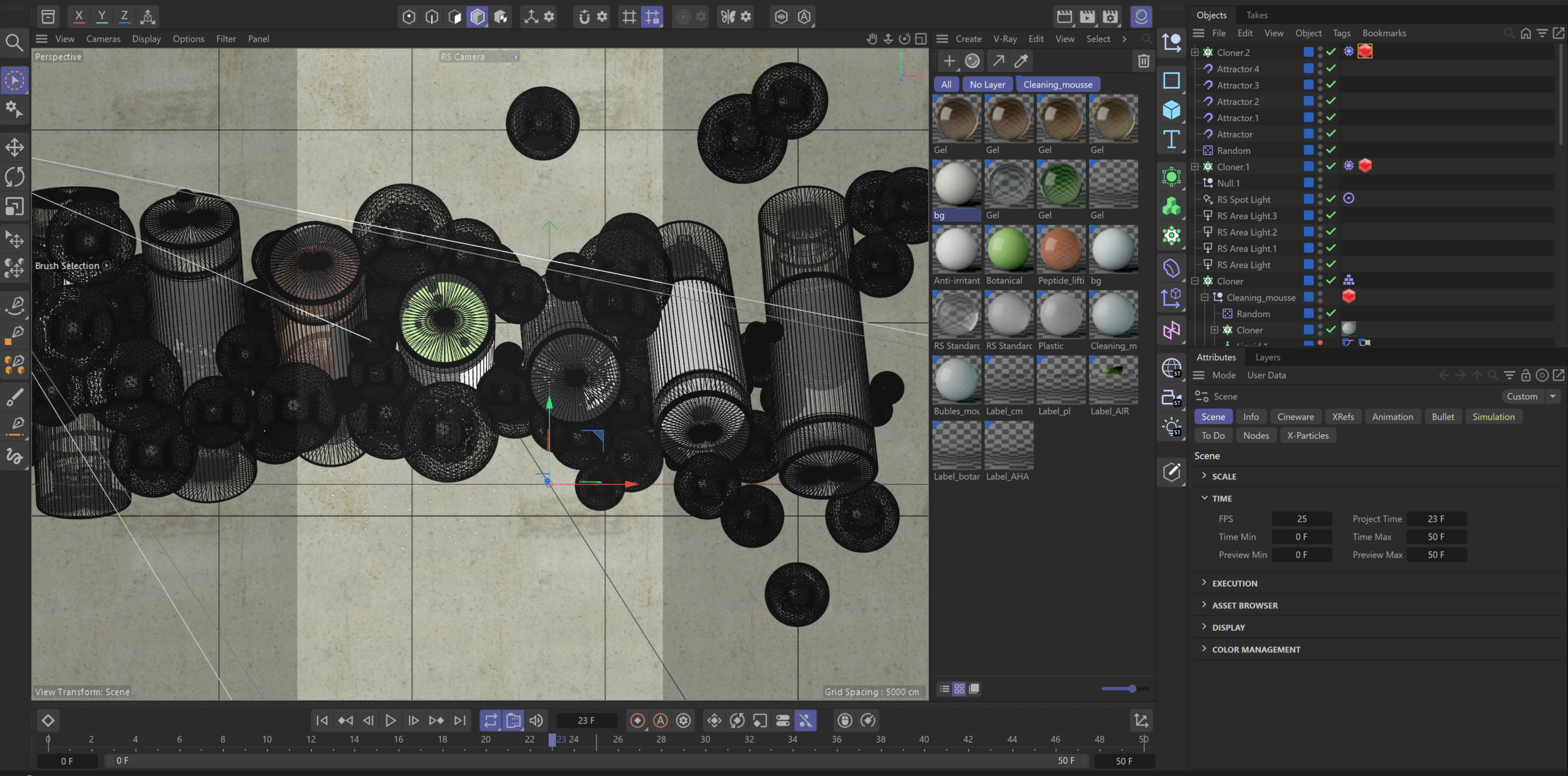1568x776 pixels.
Task: Toggle X axis lock
Action: tap(78, 17)
